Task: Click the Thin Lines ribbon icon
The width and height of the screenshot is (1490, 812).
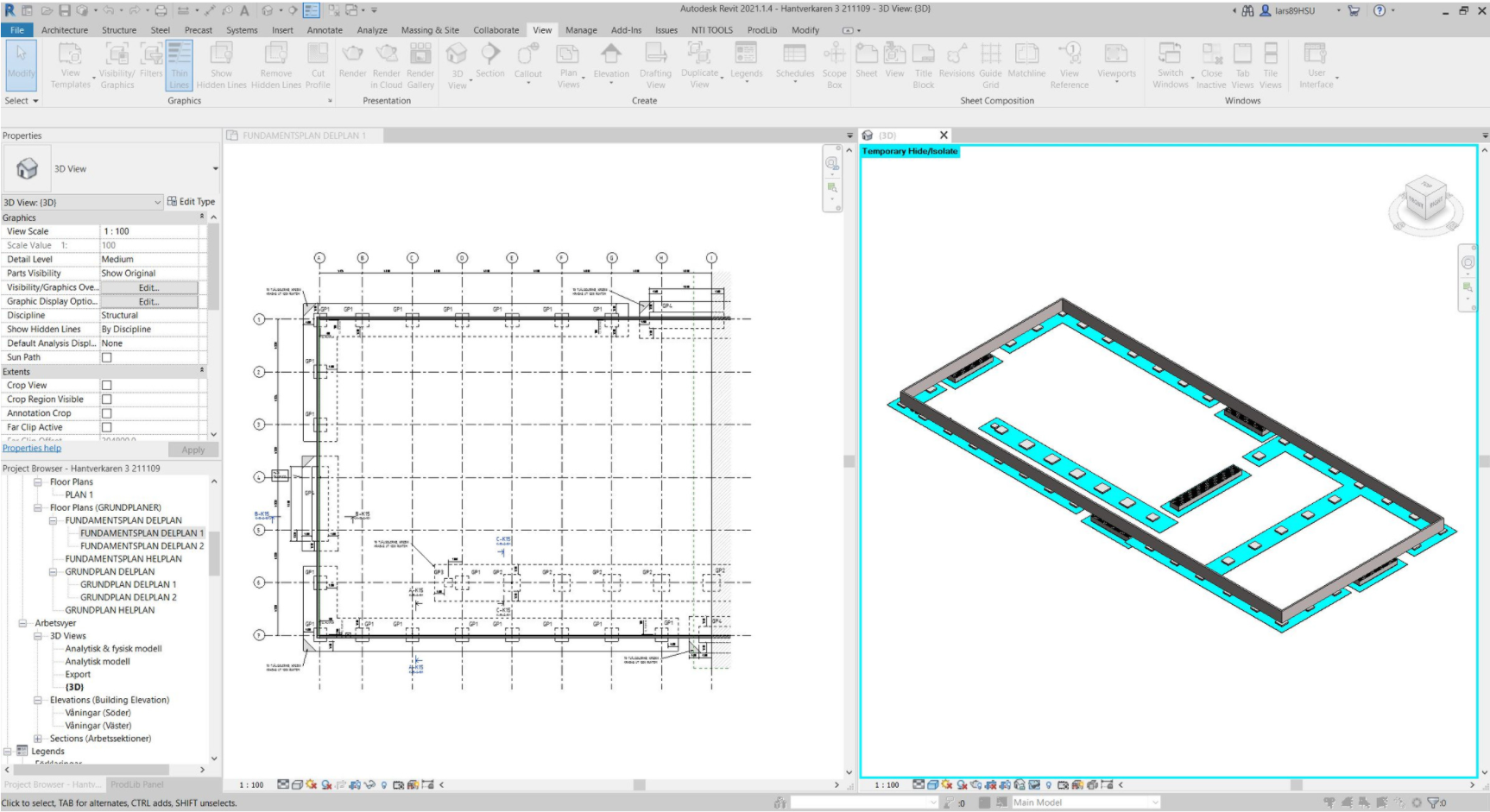Action: pos(179,65)
